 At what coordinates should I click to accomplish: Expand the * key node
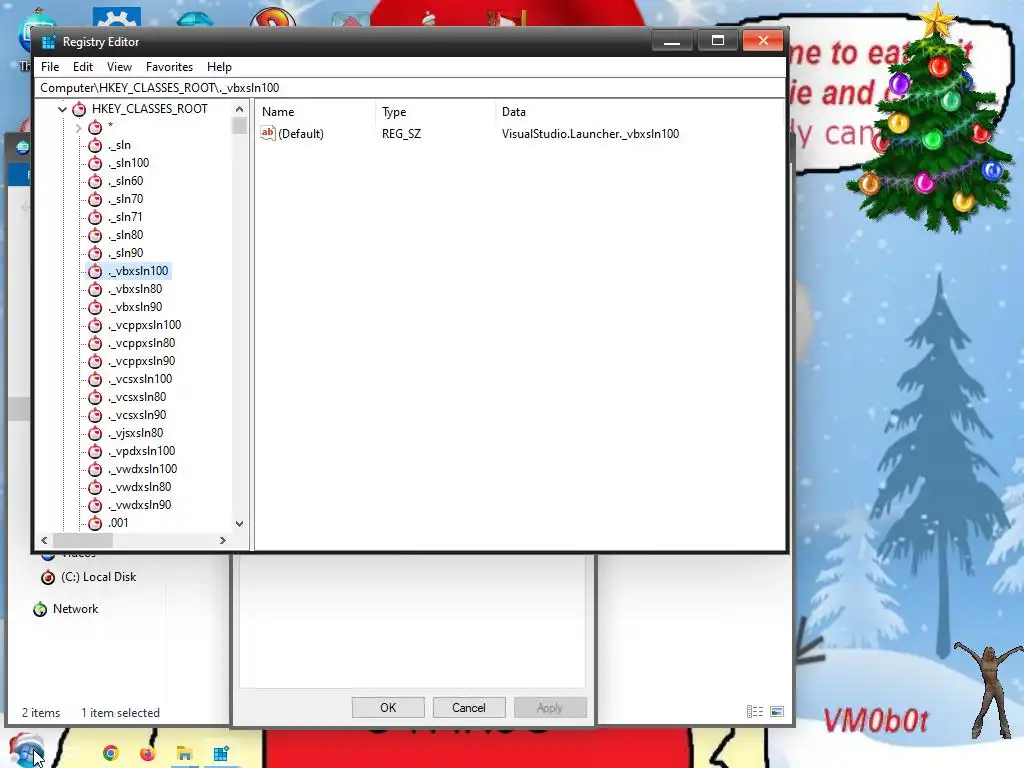(x=78, y=127)
